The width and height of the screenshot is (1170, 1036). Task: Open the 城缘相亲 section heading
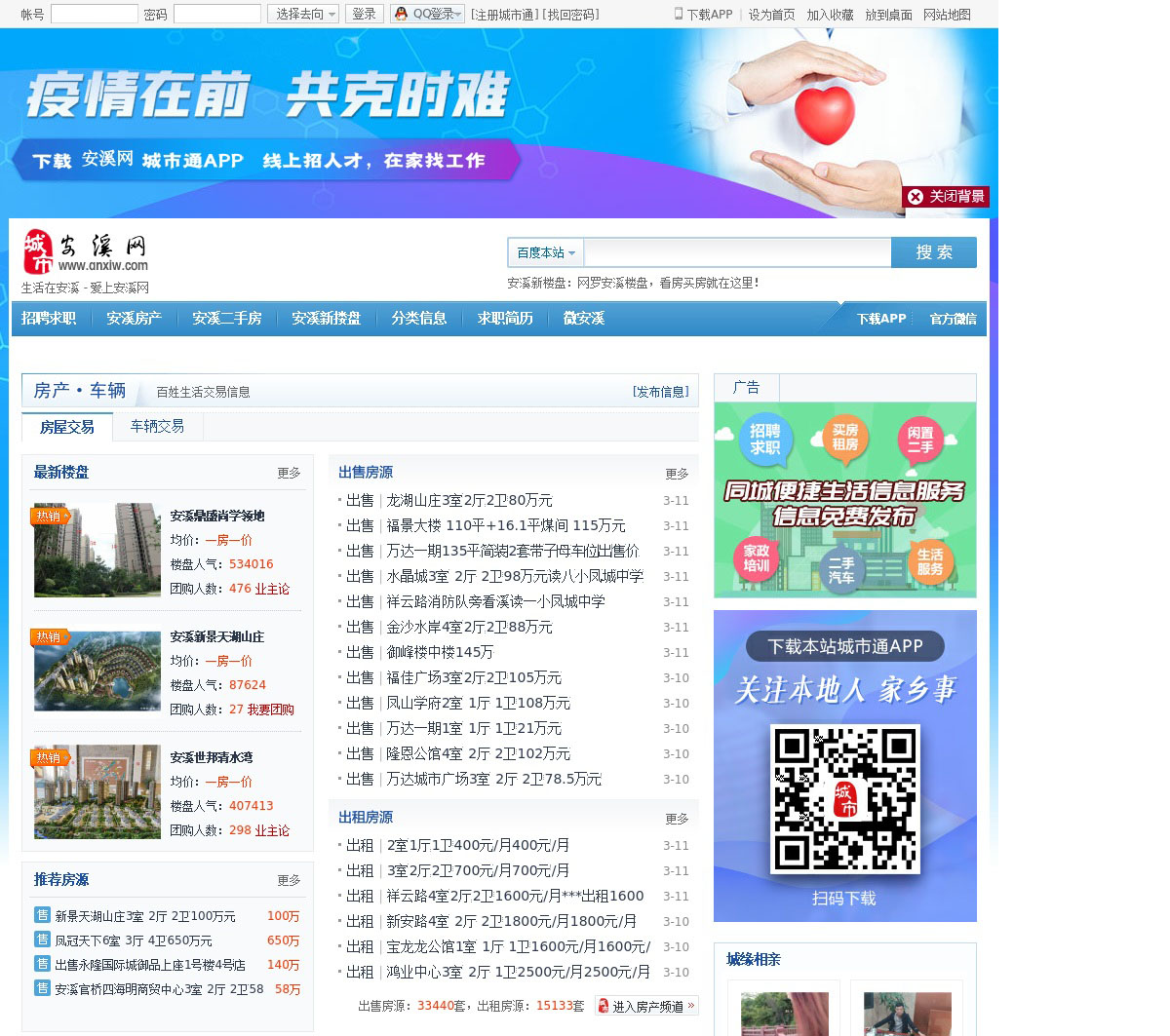click(754, 959)
